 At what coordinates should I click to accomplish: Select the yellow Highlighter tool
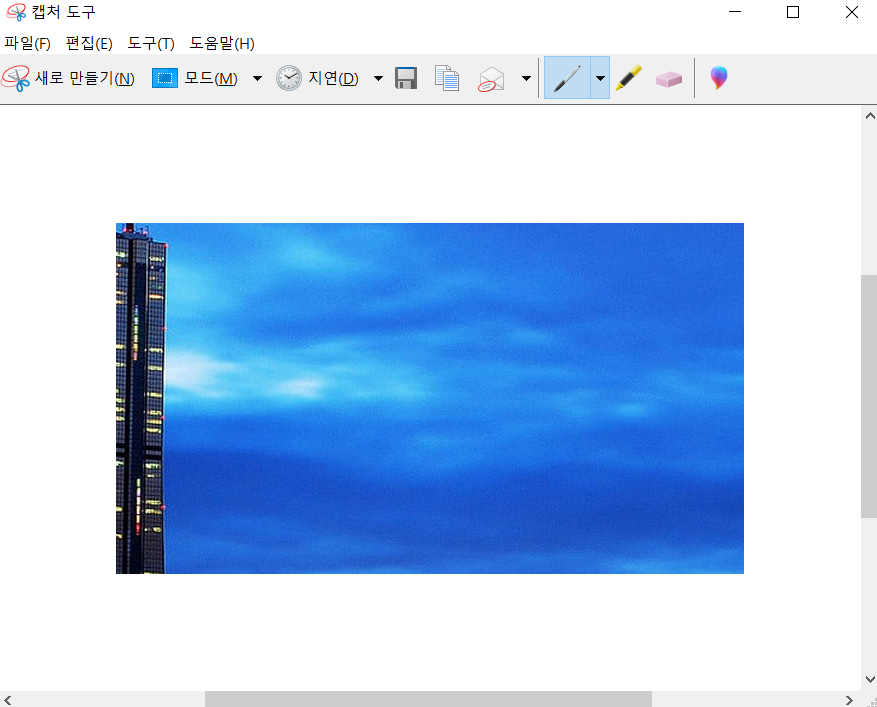pyautogui.click(x=629, y=78)
